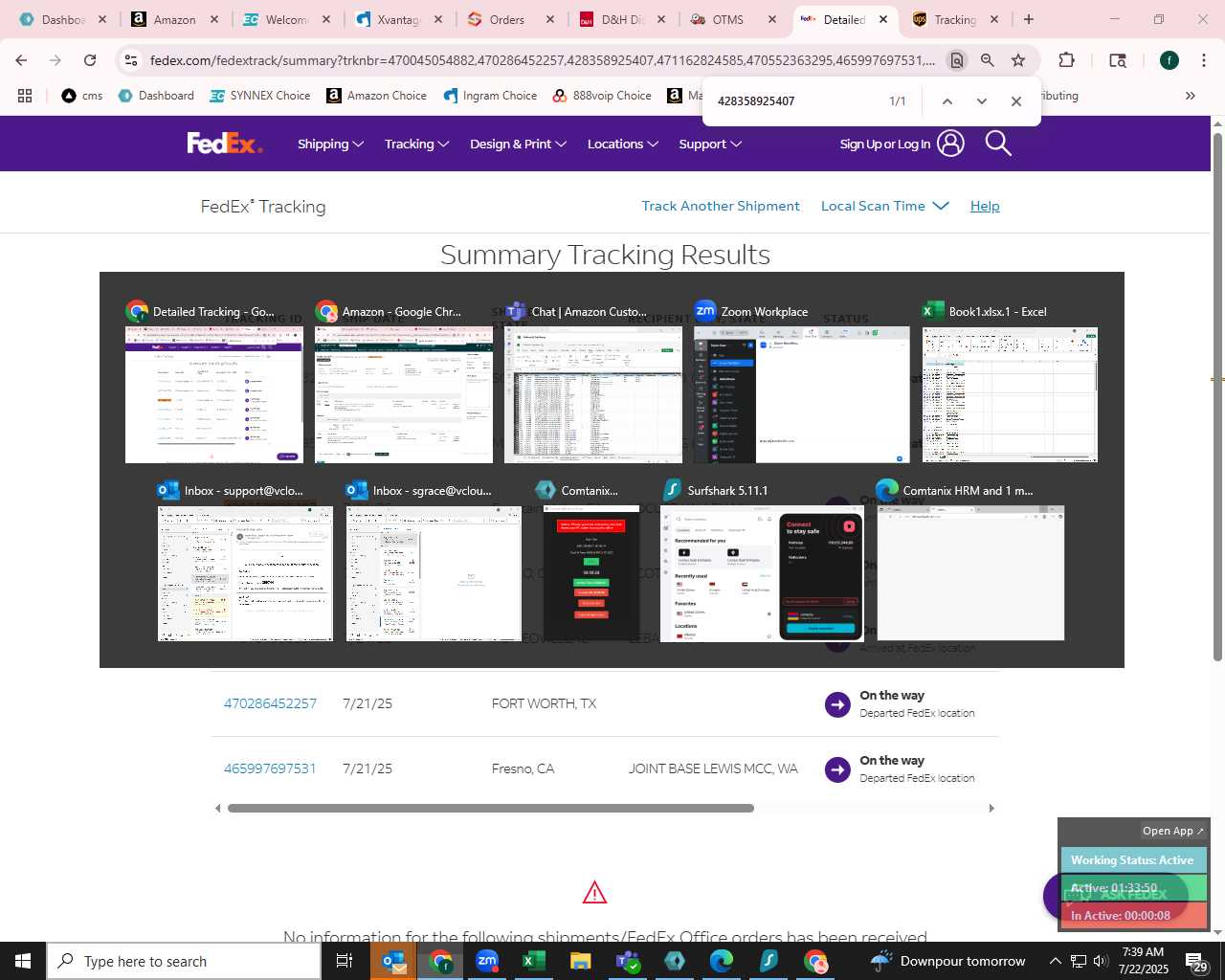Jump to previous find-in-page match
Image resolution: width=1225 pixels, height=980 pixels.
click(947, 101)
